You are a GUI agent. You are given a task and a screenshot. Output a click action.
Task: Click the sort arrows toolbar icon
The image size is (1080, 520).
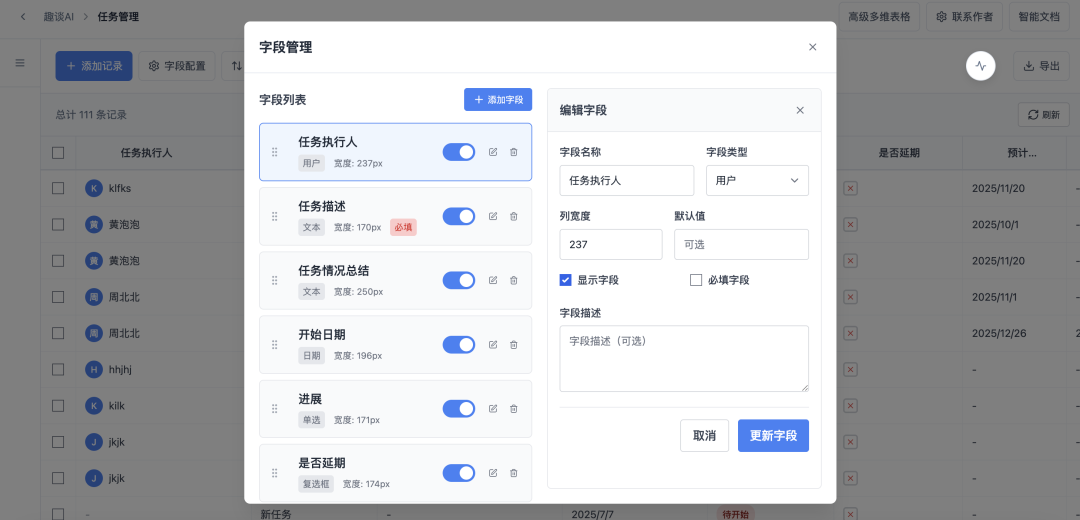pyautogui.click(x=235, y=66)
